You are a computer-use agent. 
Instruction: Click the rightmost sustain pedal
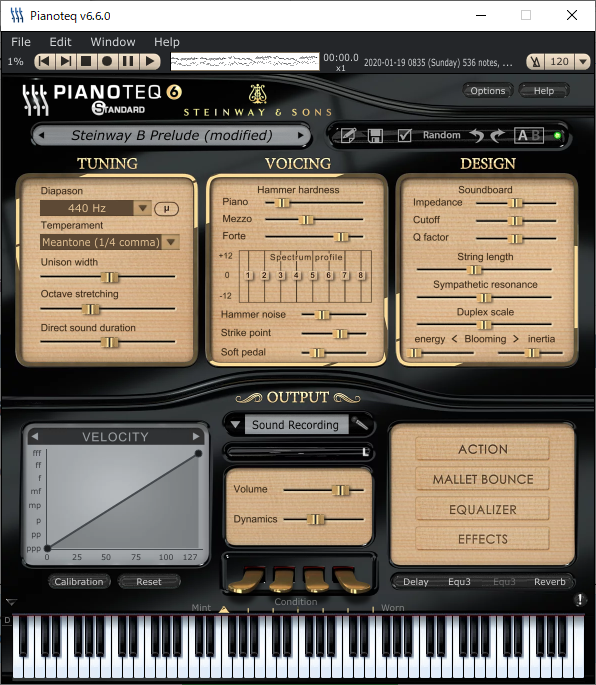[x=351, y=580]
